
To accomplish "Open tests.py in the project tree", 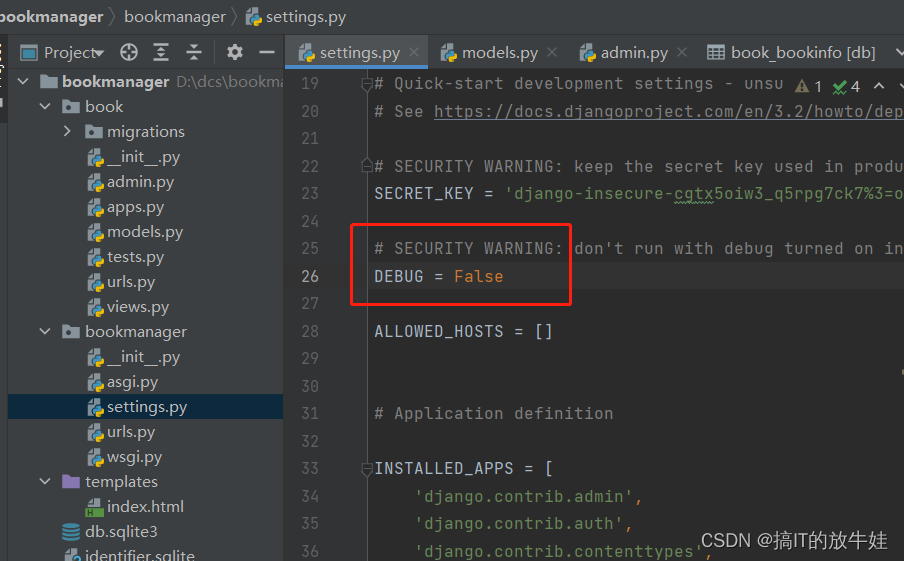I will (x=126, y=257).
